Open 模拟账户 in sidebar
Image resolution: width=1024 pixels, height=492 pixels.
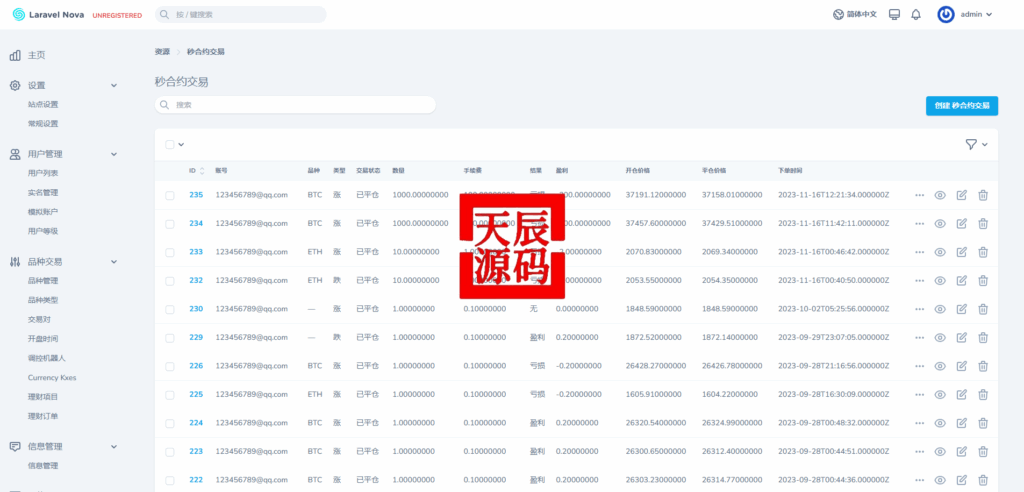coord(43,212)
